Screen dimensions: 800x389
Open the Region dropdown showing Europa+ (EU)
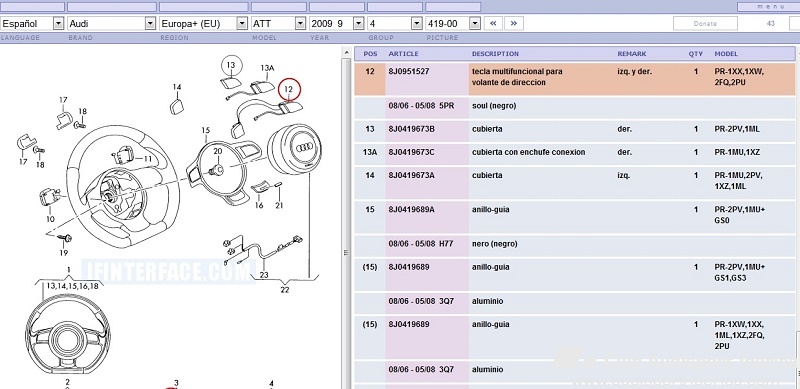pos(204,23)
